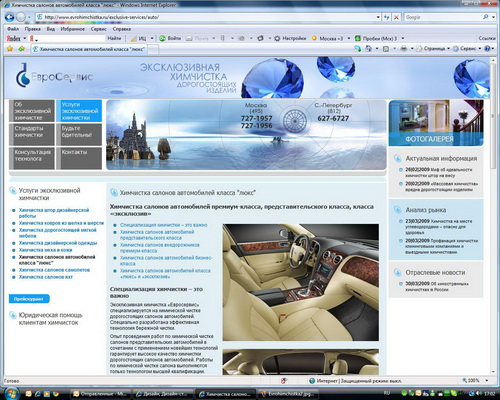Click the Москва weather indicator
Viewport: 500px width, 400px height.
pos(327,38)
